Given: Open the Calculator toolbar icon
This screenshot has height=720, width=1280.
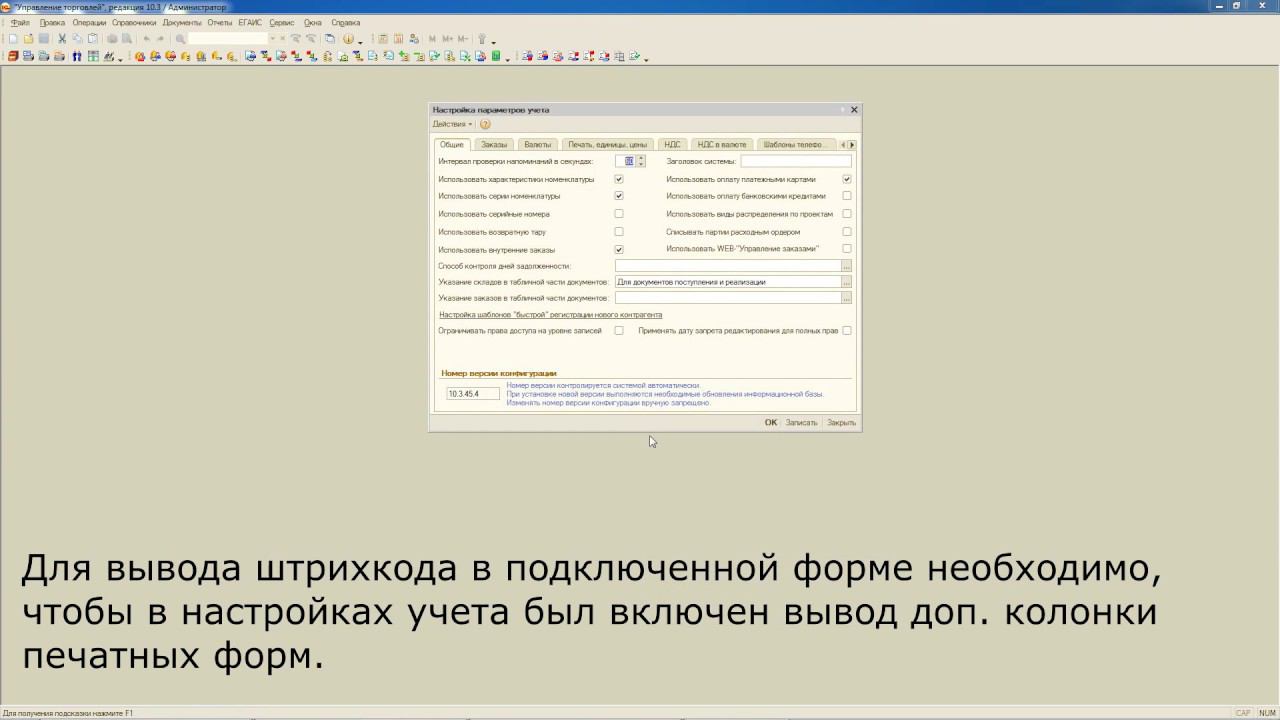Looking at the screenshot, I should [382, 38].
